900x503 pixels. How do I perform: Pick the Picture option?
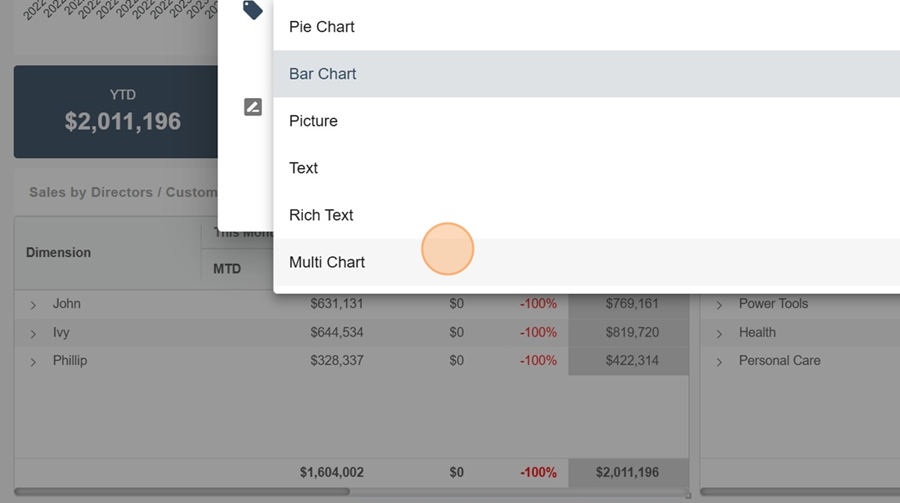point(313,121)
